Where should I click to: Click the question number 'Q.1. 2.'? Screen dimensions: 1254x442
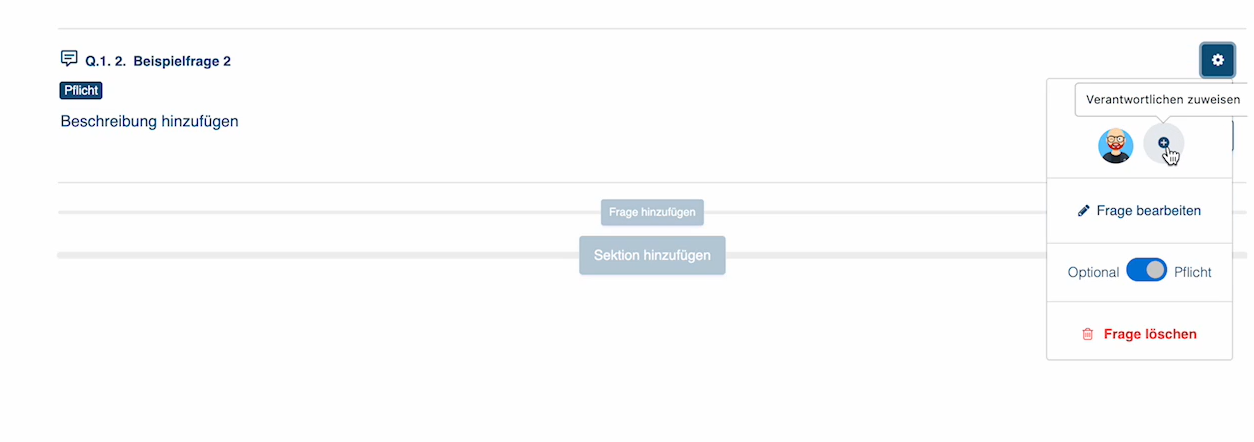pyautogui.click(x=106, y=61)
